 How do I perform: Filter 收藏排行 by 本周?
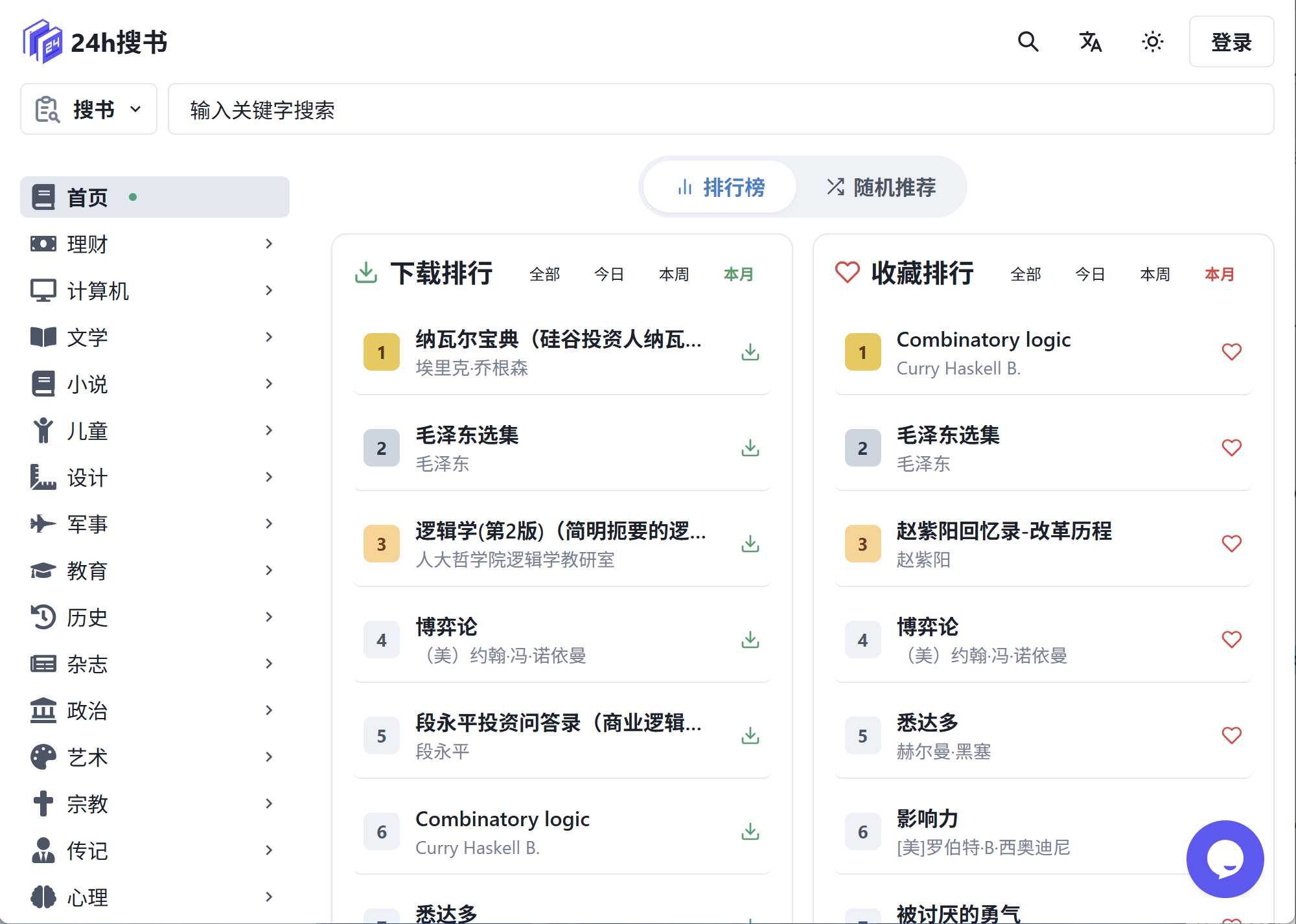1155,274
